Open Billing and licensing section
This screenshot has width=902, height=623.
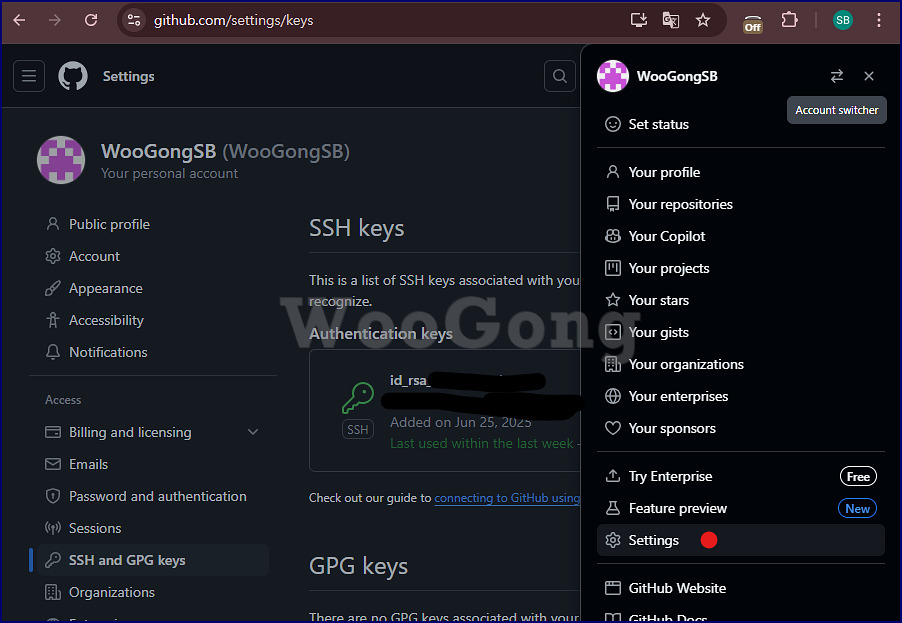pos(153,432)
